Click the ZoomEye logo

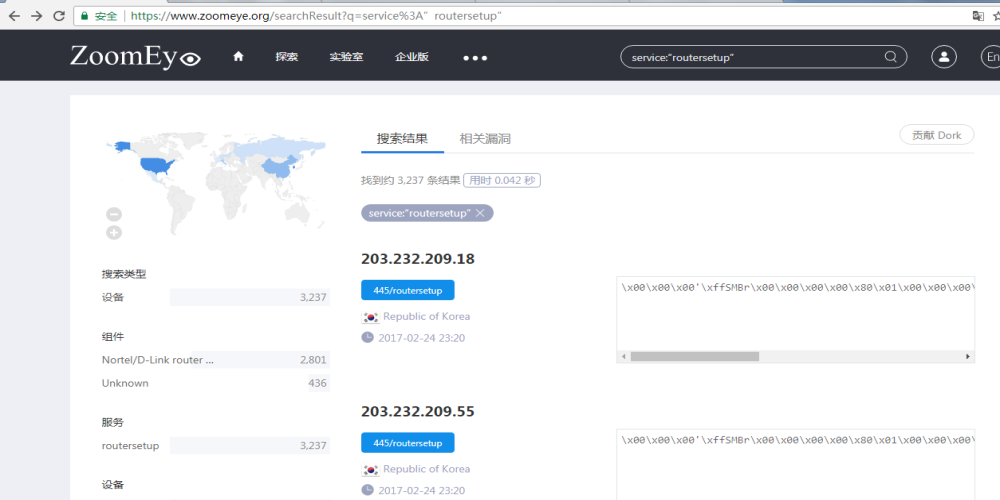pyautogui.click(x=135, y=57)
